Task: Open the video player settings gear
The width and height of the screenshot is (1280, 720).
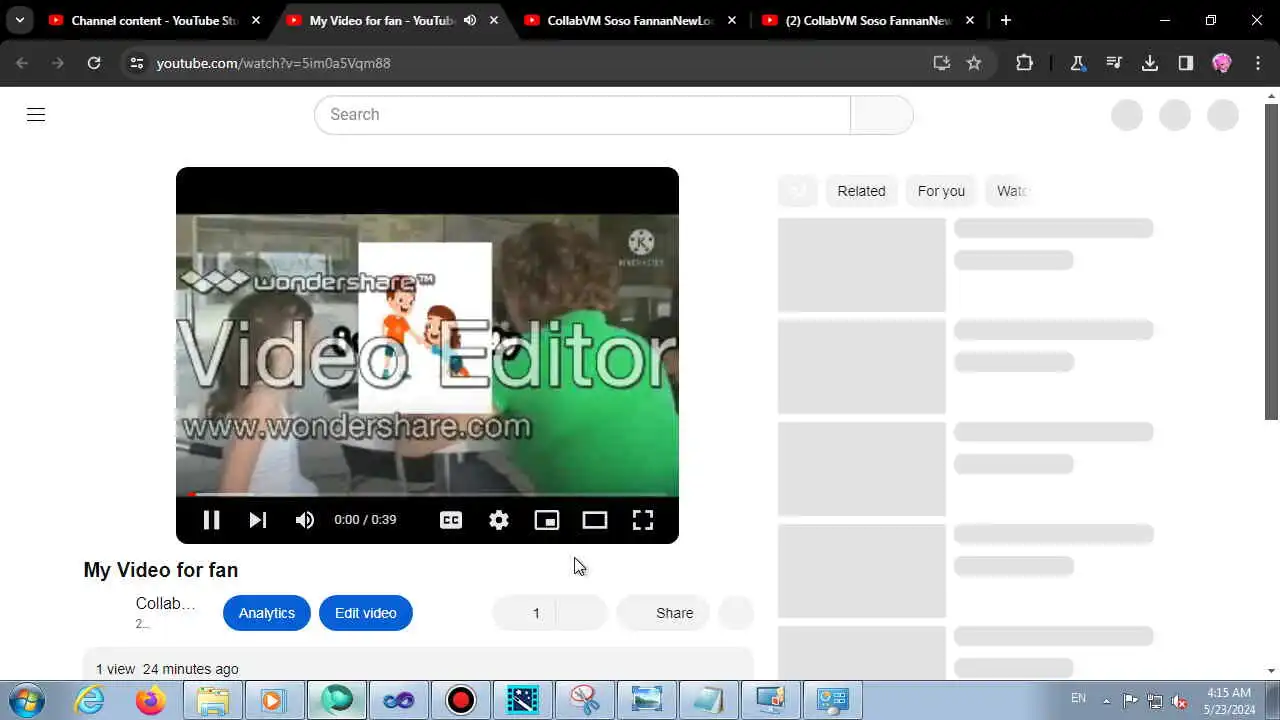Action: click(x=499, y=520)
